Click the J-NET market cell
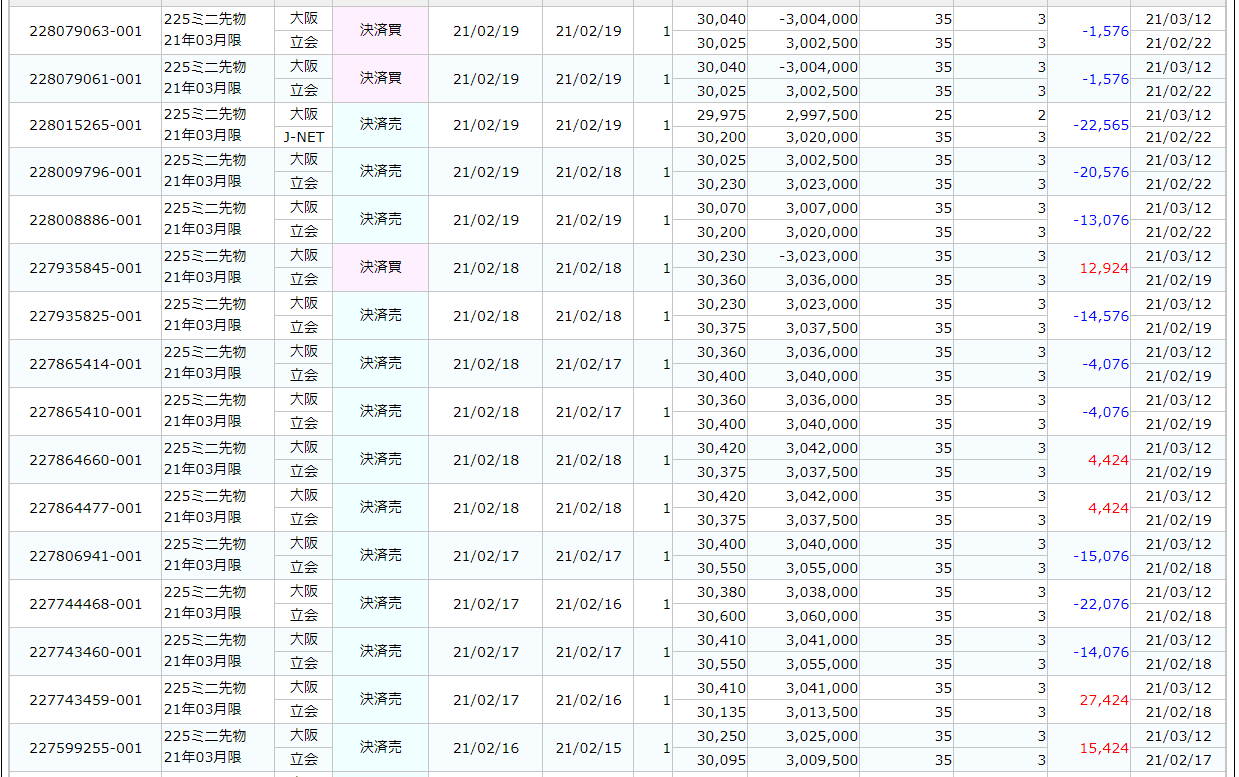Screen dimensions: 1239x777 tap(304, 137)
